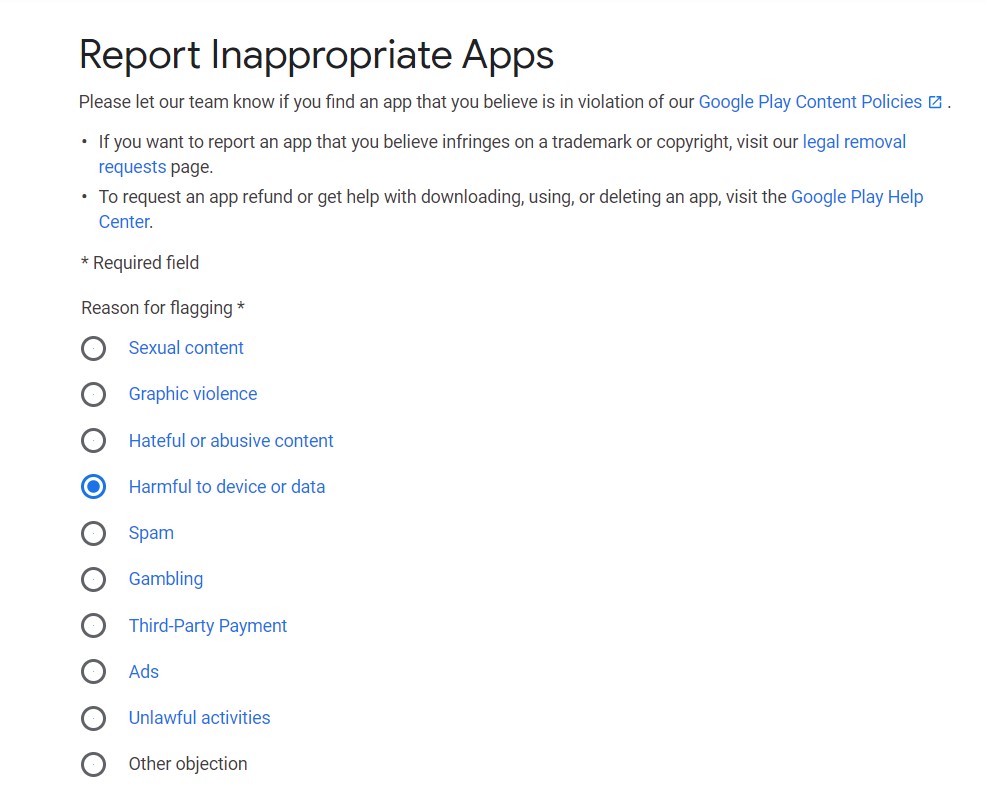Viewport: 986px width, 796px height.
Task: Choose the Ads radio button
Action: 93,672
